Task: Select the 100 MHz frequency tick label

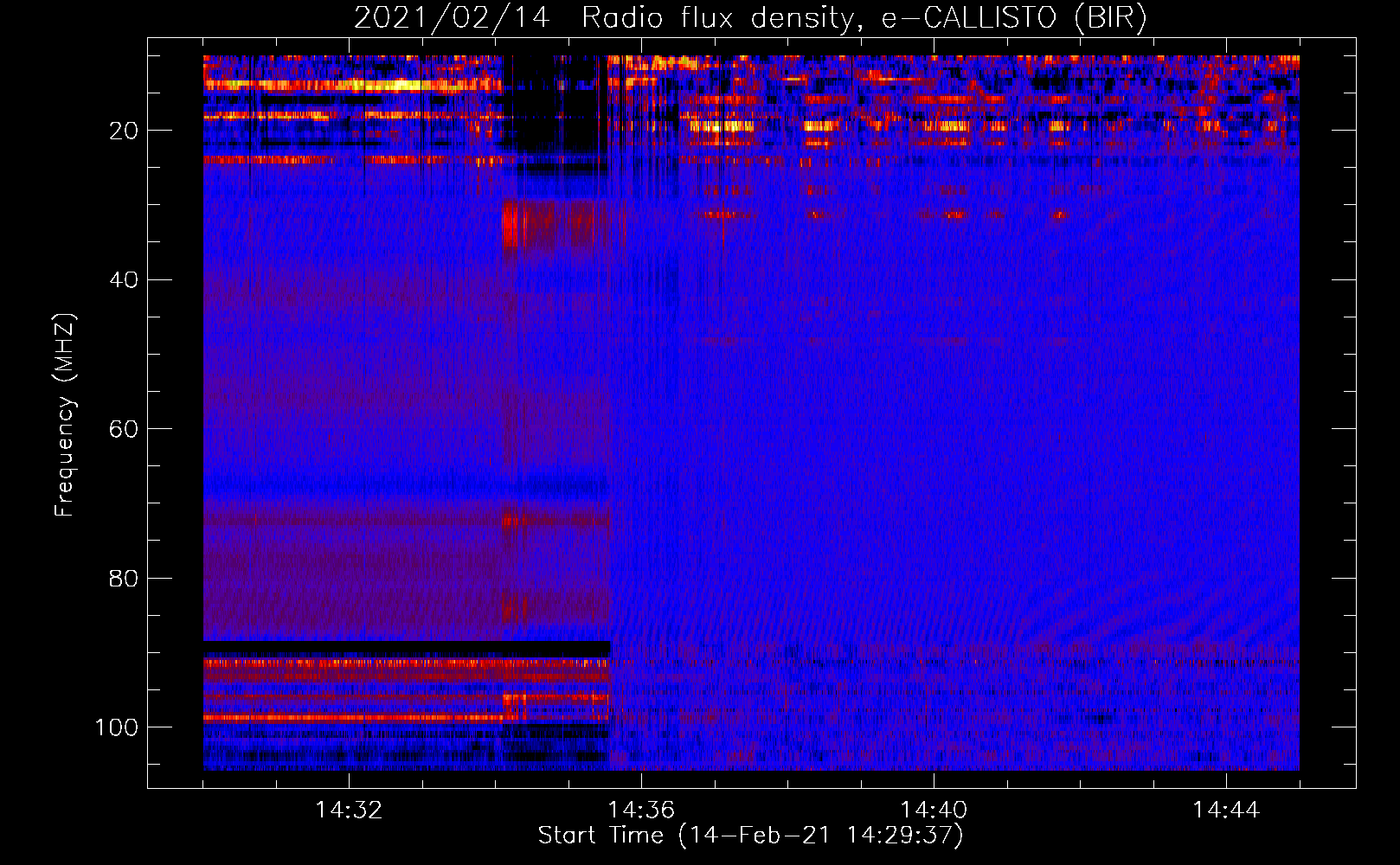Action: [117, 727]
